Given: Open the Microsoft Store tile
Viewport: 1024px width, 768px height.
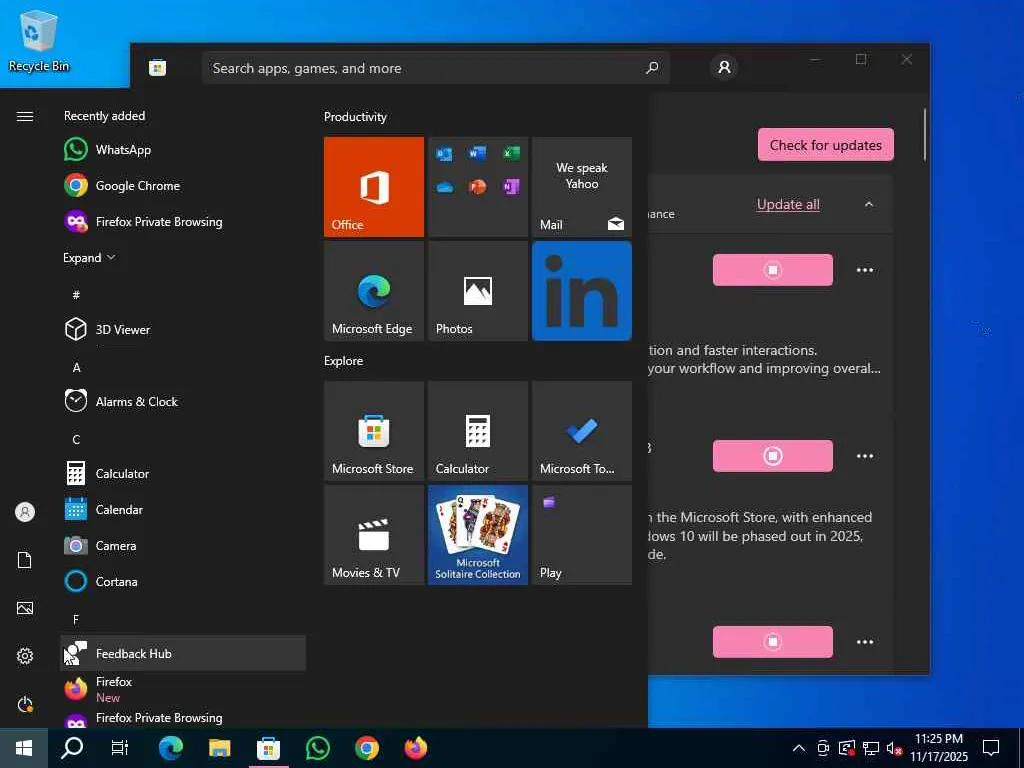Looking at the screenshot, I should (x=374, y=431).
